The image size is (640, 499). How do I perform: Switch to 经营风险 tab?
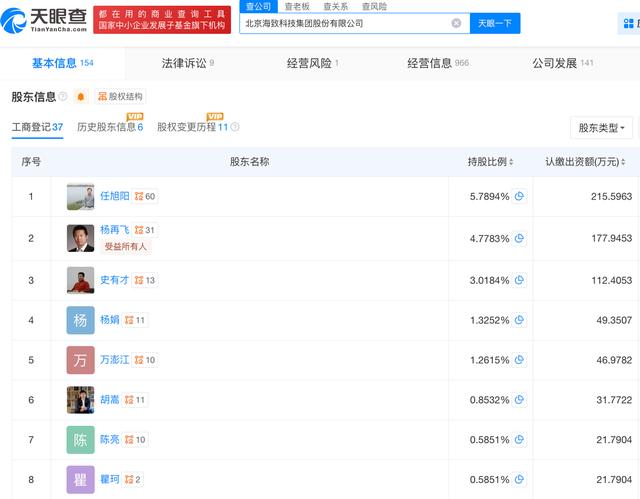pyautogui.click(x=312, y=63)
